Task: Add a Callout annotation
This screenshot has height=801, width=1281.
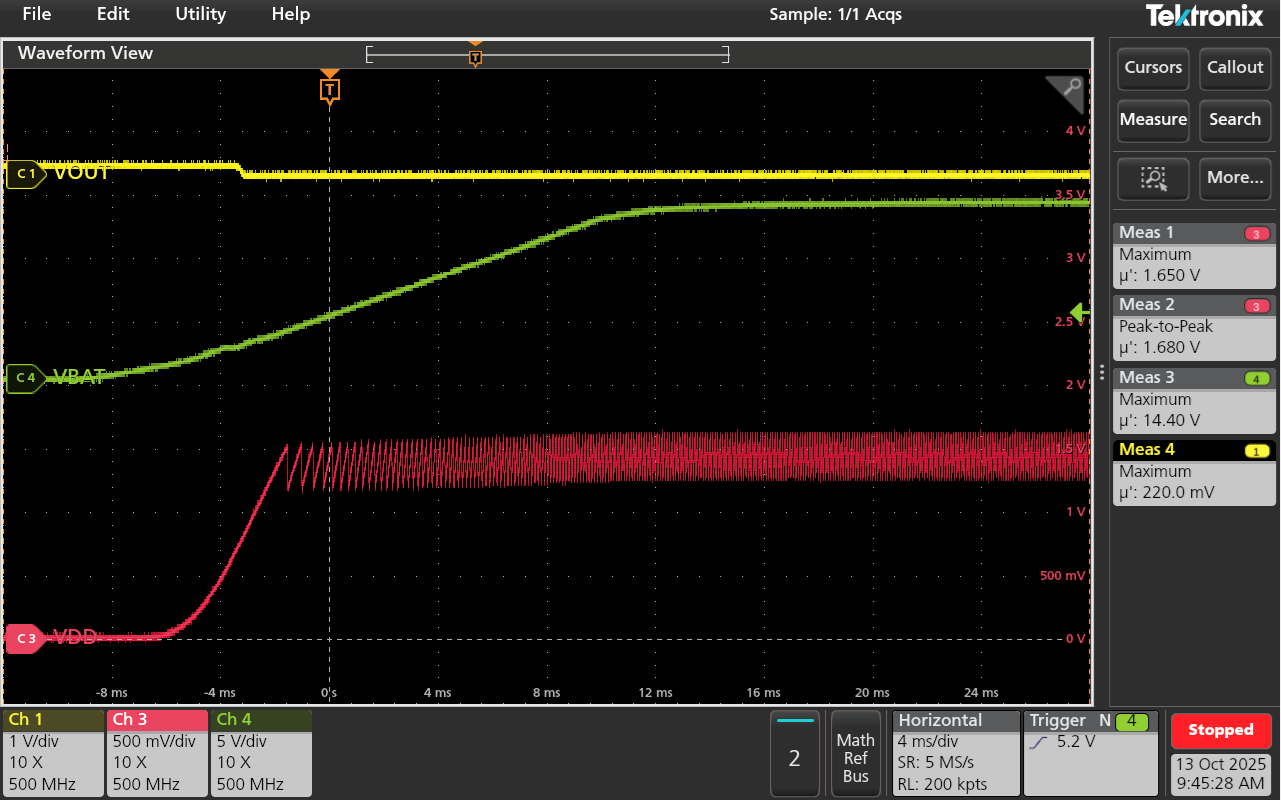Action: pos(1235,68)
